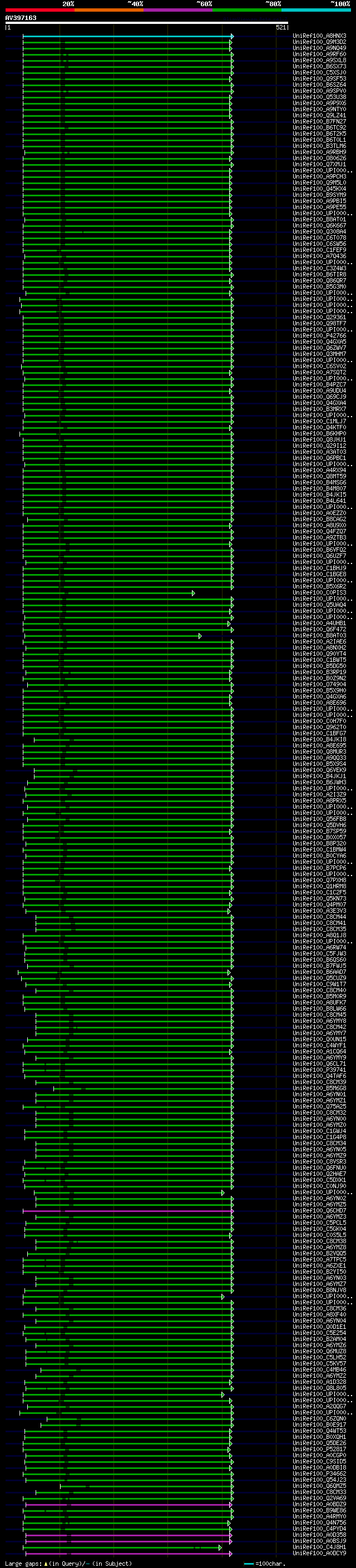The height and width of the screenshot is (1568, 356).
Task: Open hit UniRef100_A9RF60
Action: (x=319, y=54)
